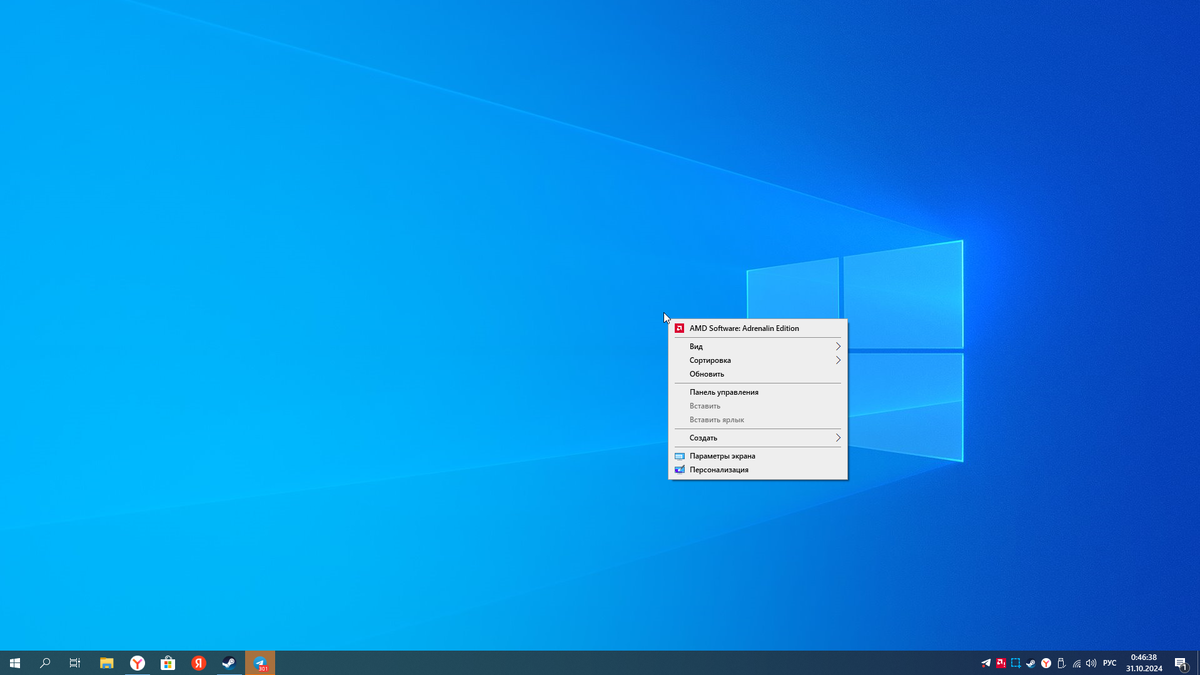Open red Yandex Я app on taskbar

[199, 663]
